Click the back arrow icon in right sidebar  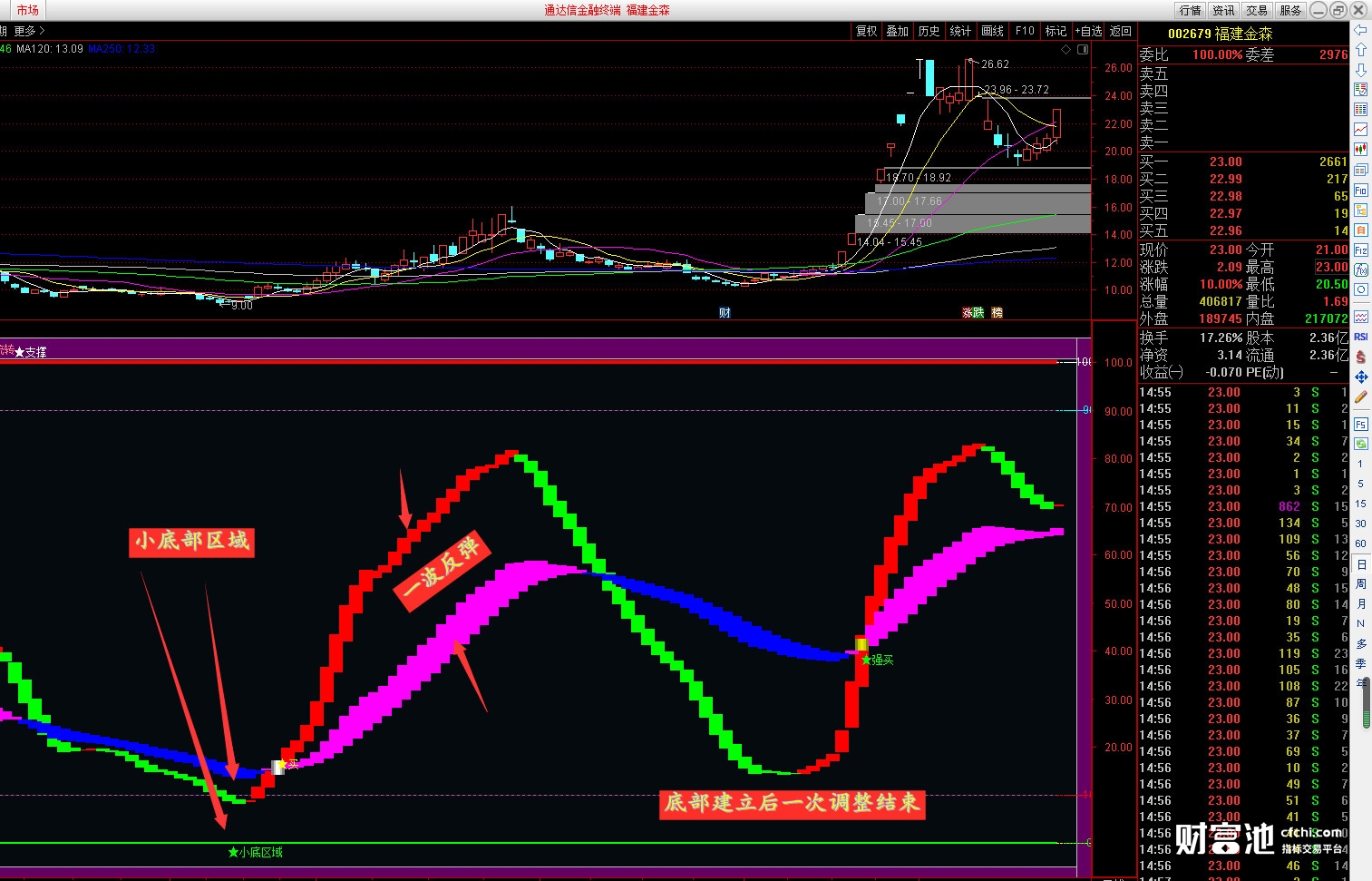point(1360,30)
